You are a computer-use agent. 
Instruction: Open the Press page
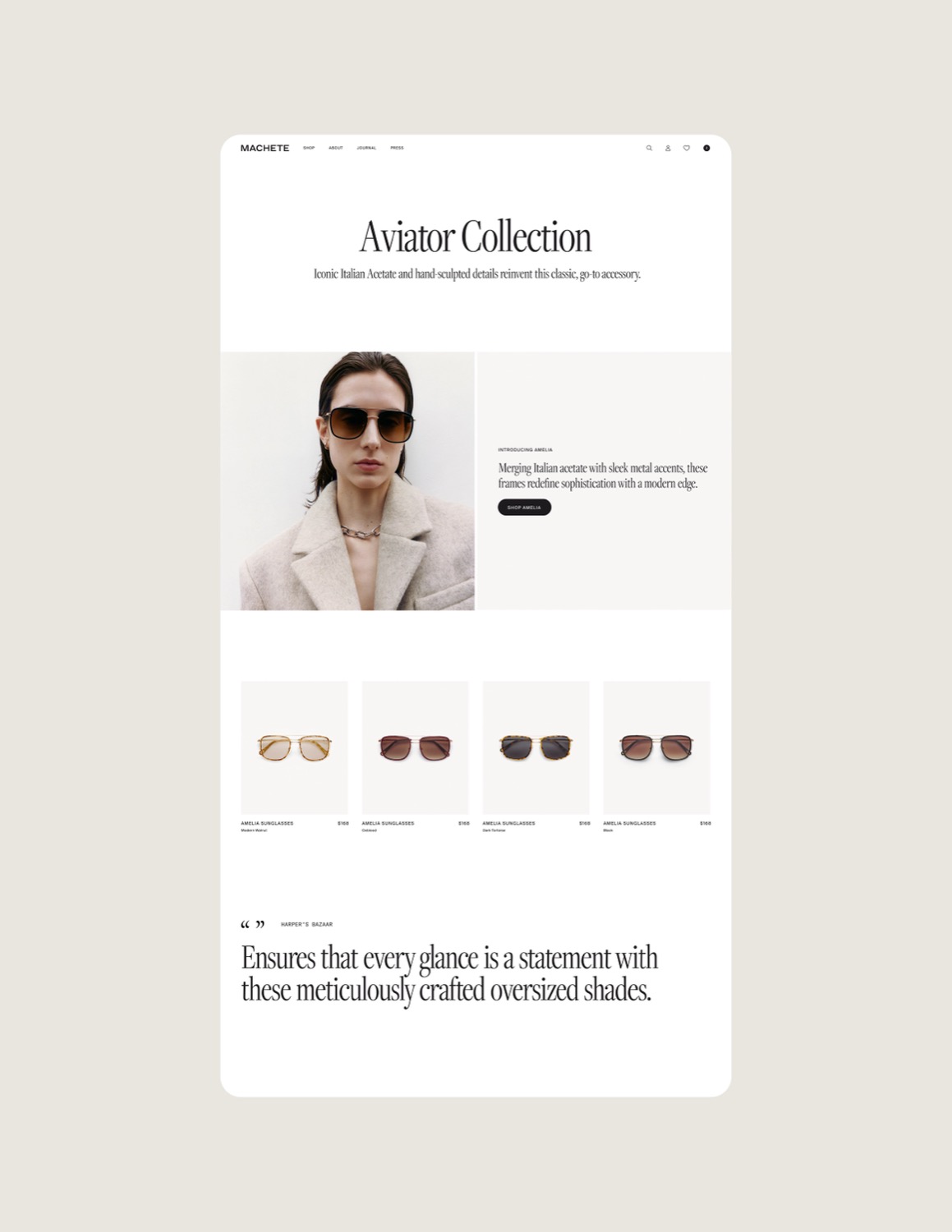397,148
